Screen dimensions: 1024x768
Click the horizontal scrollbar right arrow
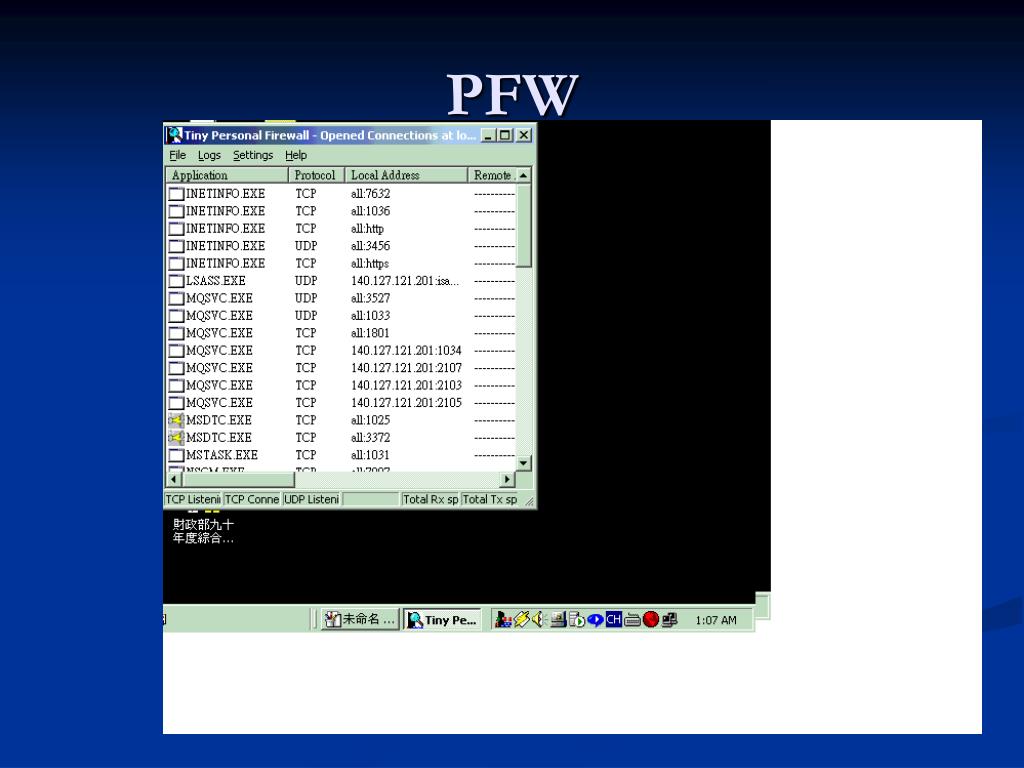tap(508, 479)
